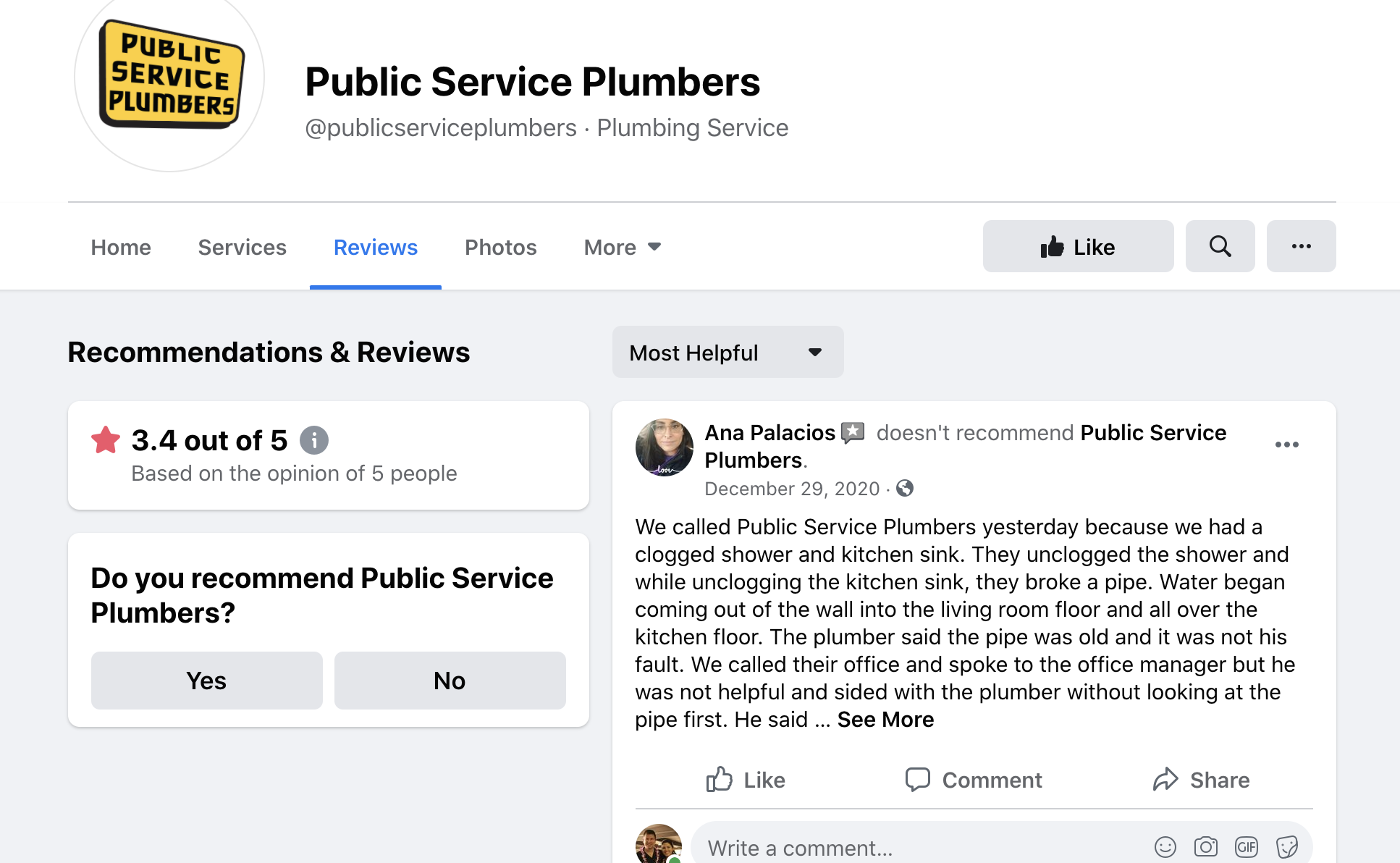
Task: Select Yes to recommend Public Service Plumbers
Action: coord(206,680)
